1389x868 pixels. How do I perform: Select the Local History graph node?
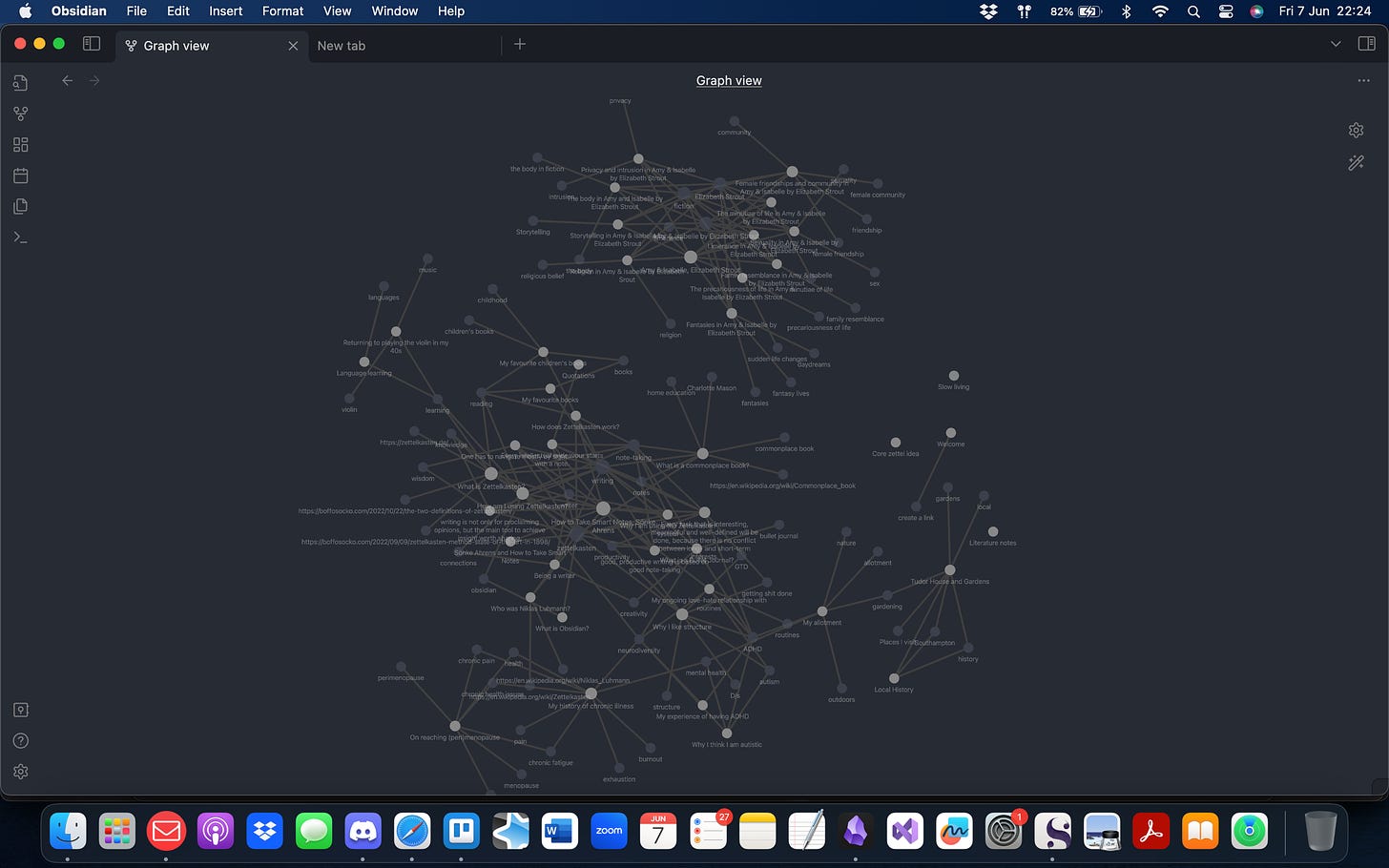(x=894, y=678)
